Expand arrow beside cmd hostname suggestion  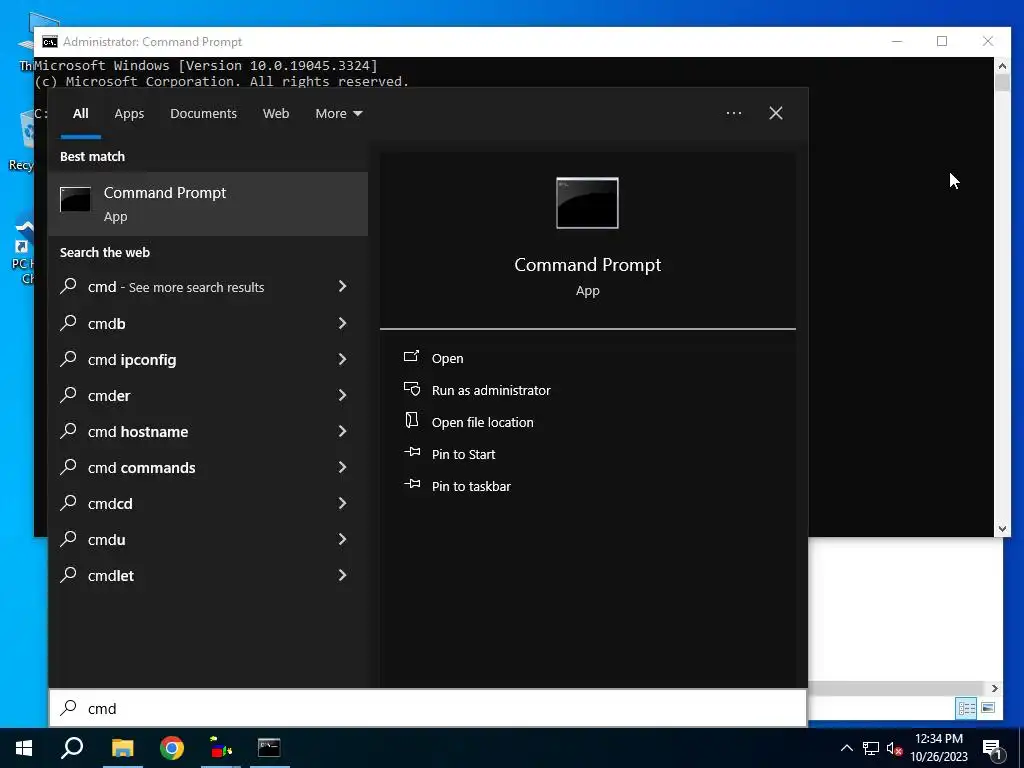342,430
